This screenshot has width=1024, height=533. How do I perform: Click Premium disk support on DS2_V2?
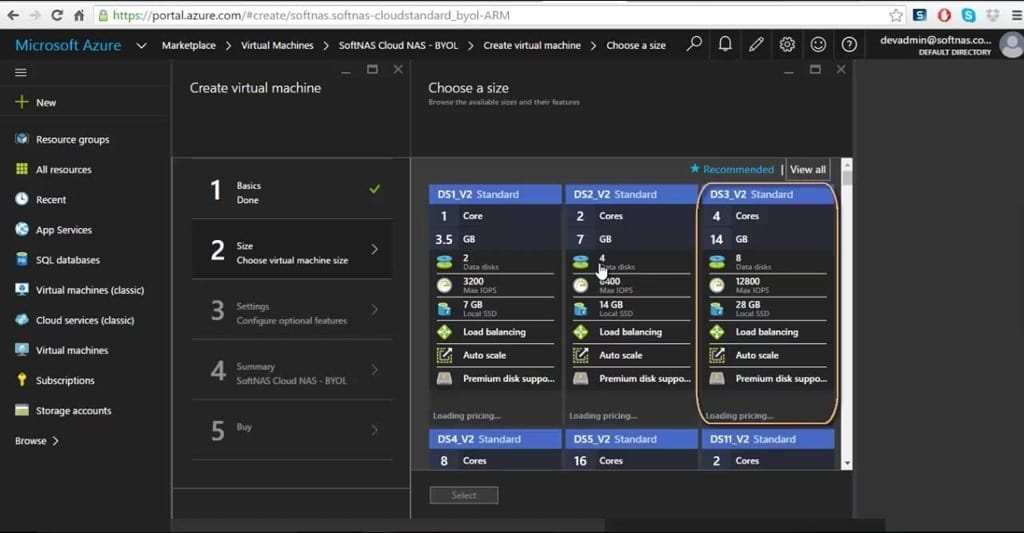tap(645, 378)
